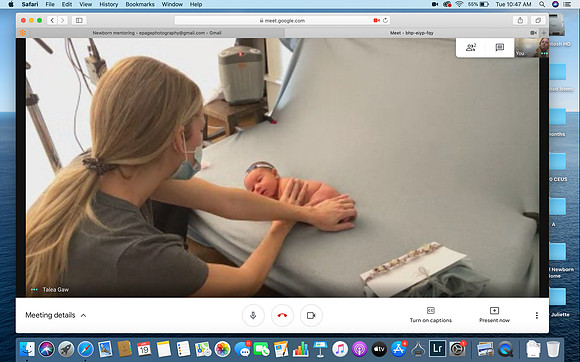Screen dimensions: 580x362
Task: Launch Siri from the Dock
Action: pyautogui.click(x=47, y=349)
